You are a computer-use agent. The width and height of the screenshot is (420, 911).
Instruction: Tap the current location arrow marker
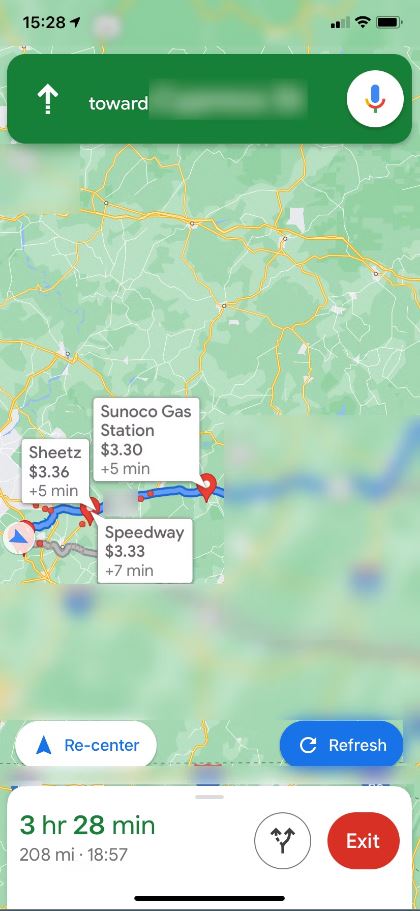point(20,539)
